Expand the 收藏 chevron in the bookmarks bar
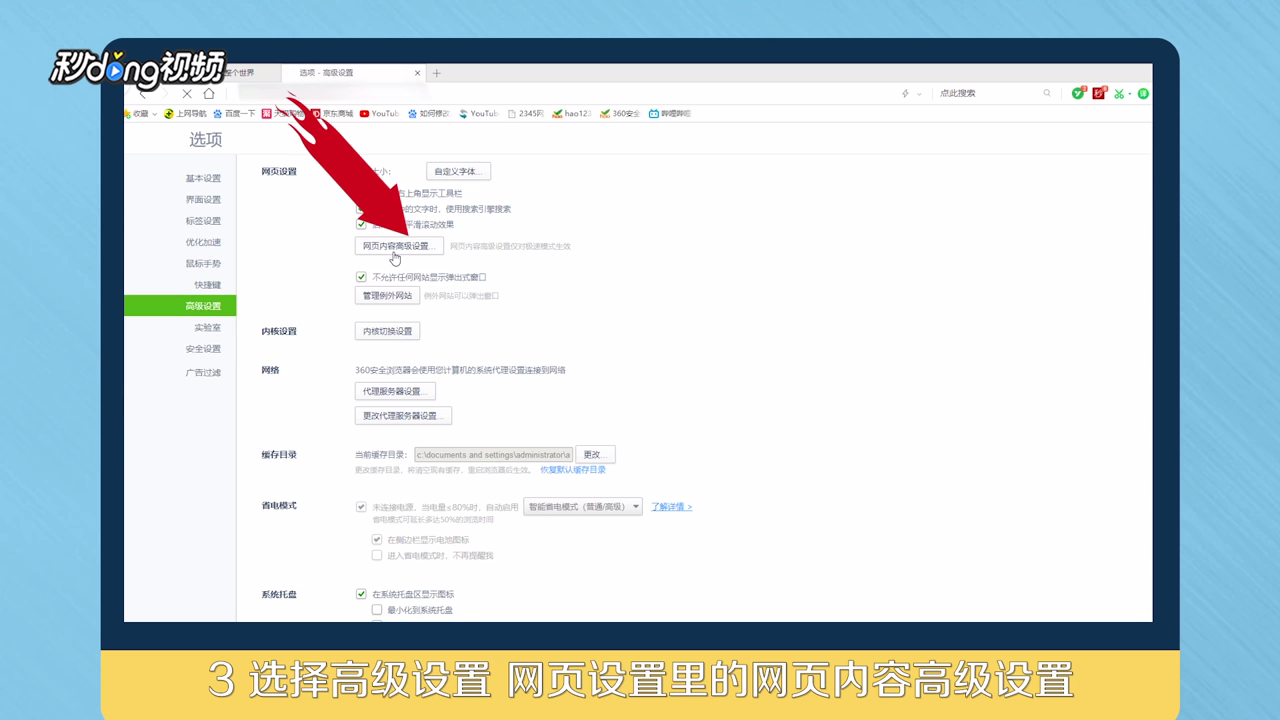This screenshot has height=720, width=1280. 155,114
